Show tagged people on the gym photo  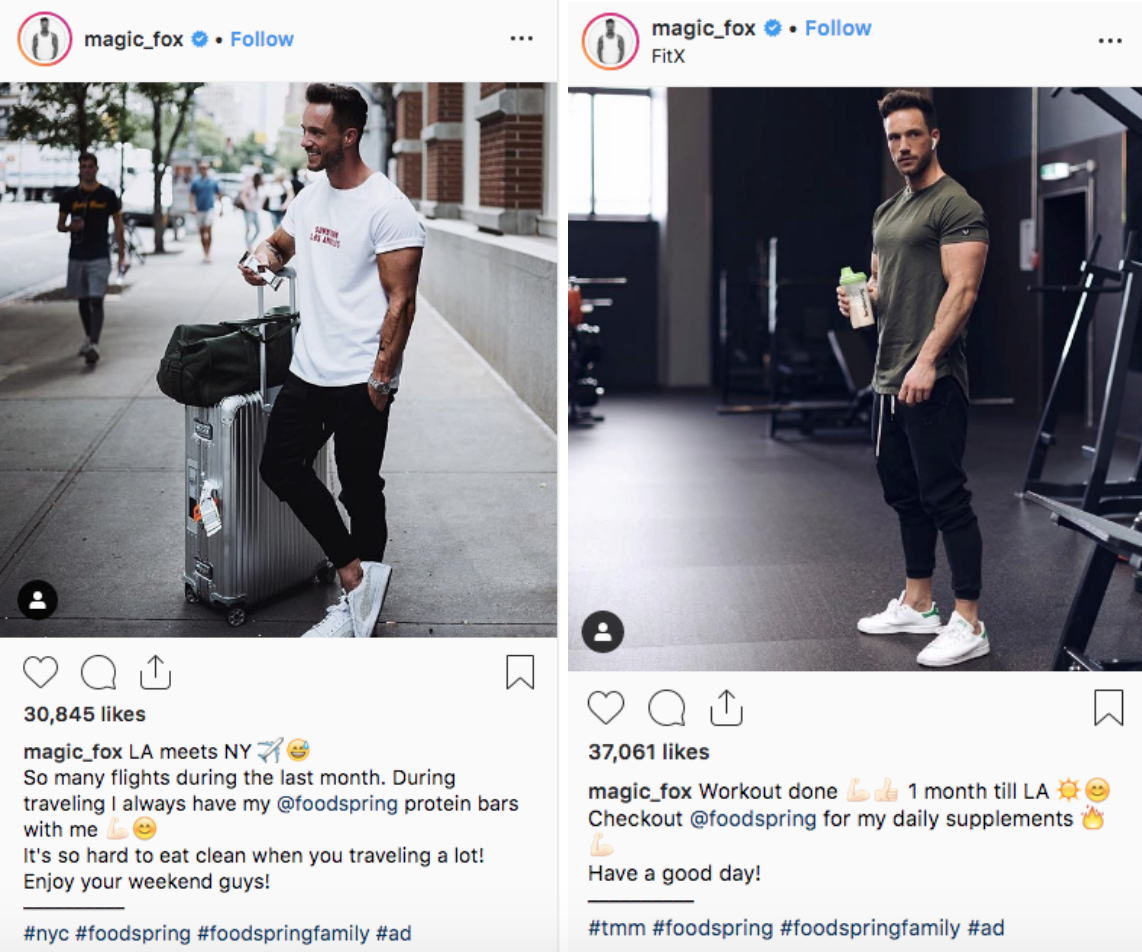603,631
